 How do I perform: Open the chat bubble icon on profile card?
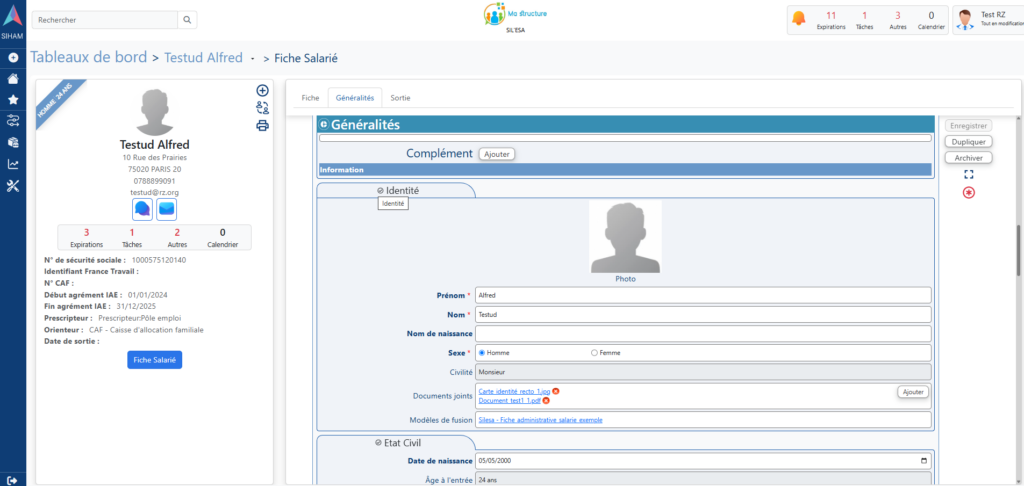[142, 209]
